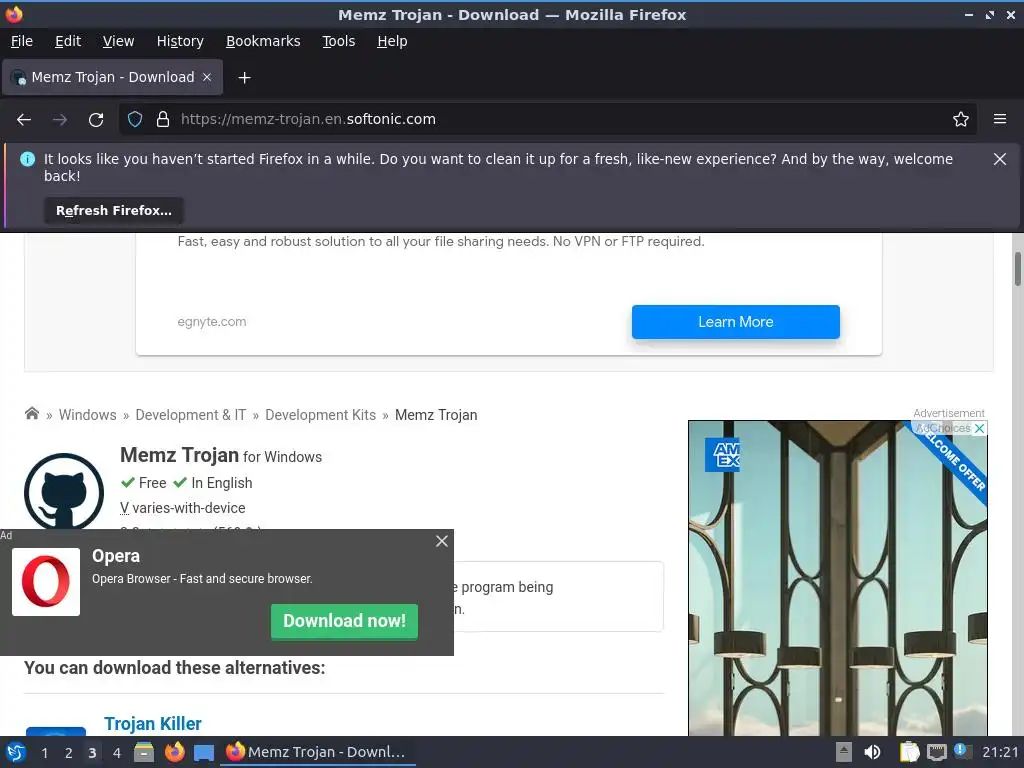Open the Bookmarks menu
The image size is (1024, 768).
click(x=263, y=41)
